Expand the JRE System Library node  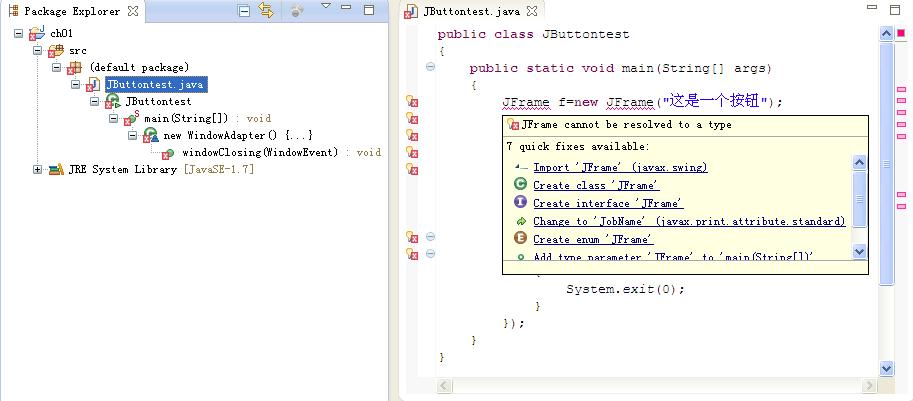click(x=37, y=169)
